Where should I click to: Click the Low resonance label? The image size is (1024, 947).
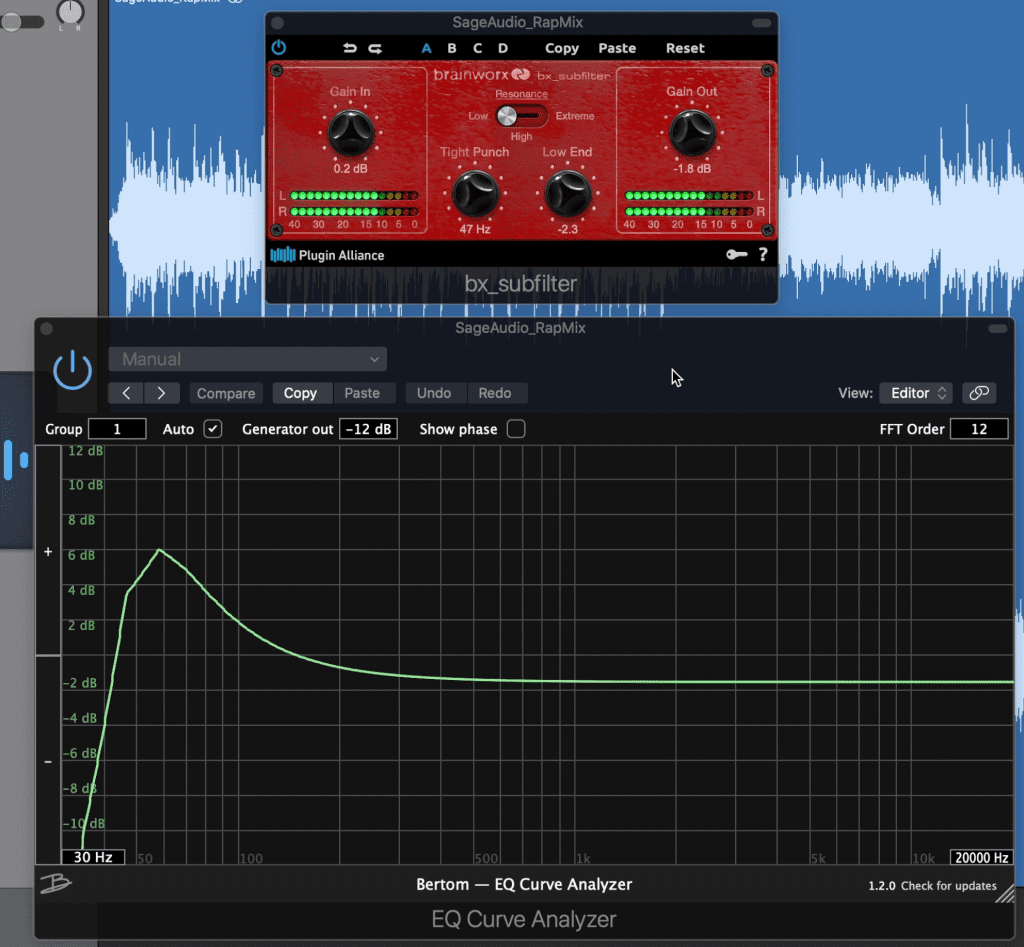[x=478, y=116]
